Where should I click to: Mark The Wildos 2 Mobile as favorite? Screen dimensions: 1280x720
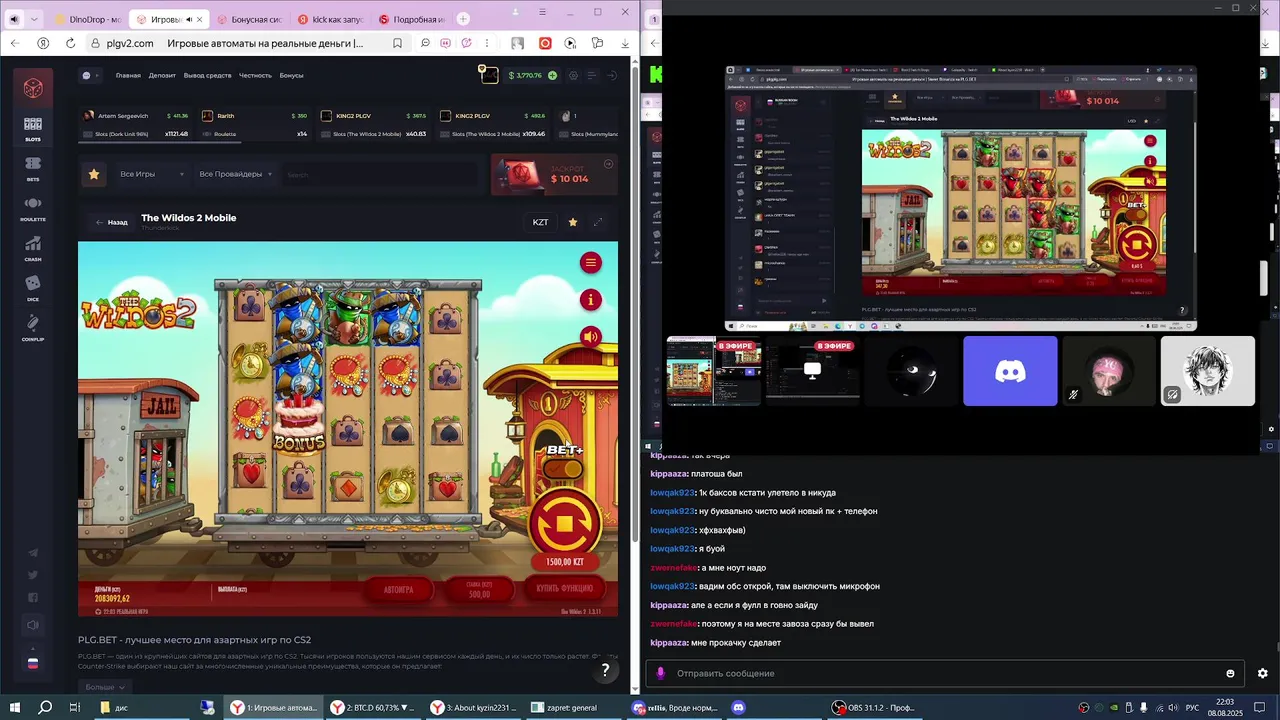click(x=573, y=222)
